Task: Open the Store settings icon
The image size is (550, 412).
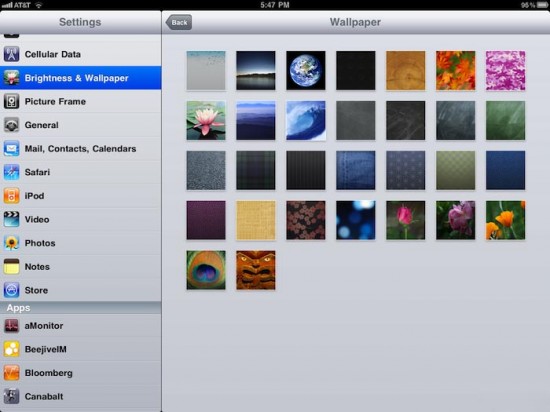Action: pos(11,290)
